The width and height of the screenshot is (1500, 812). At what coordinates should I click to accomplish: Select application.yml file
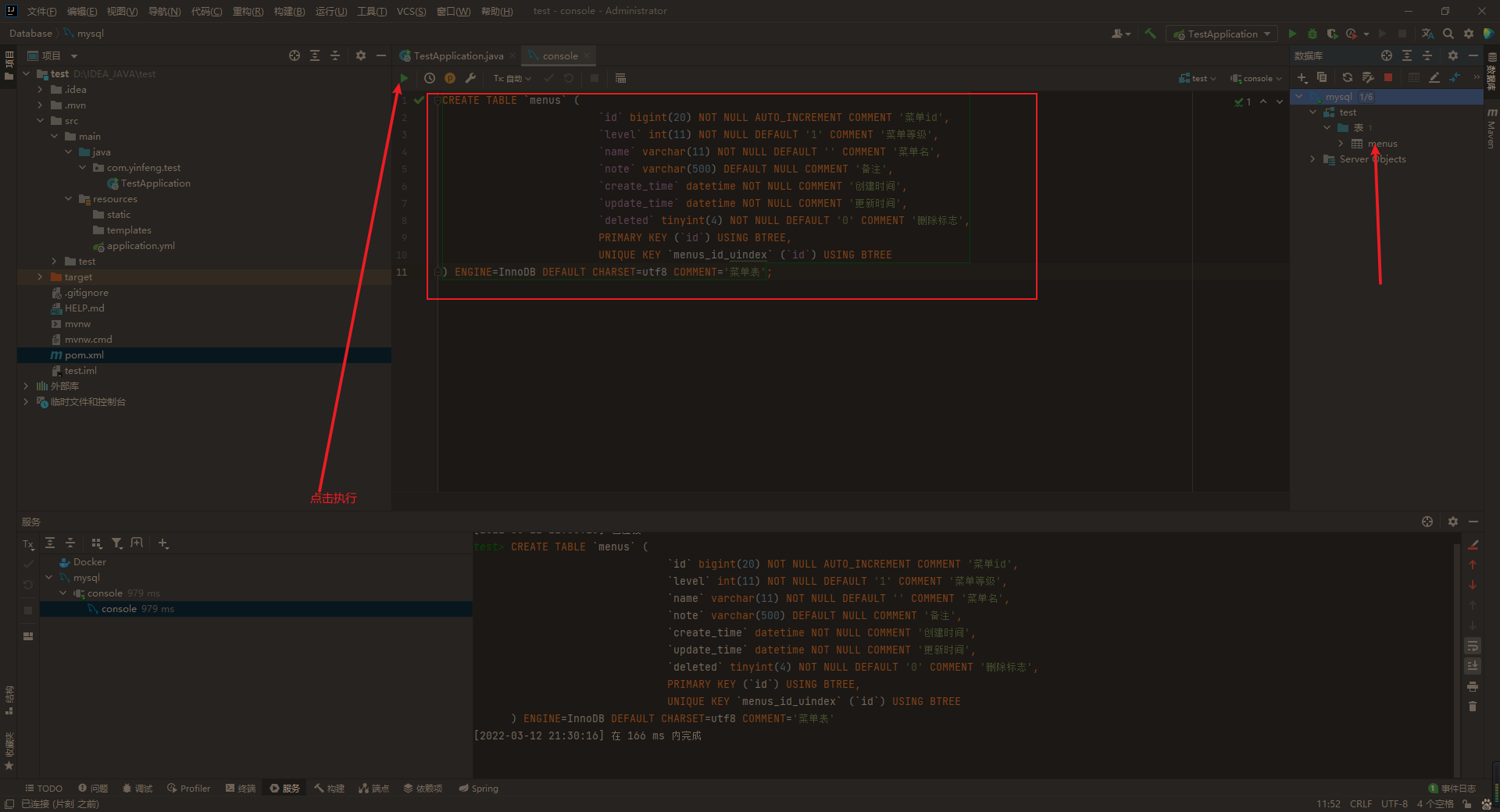[x=141, y=246]
